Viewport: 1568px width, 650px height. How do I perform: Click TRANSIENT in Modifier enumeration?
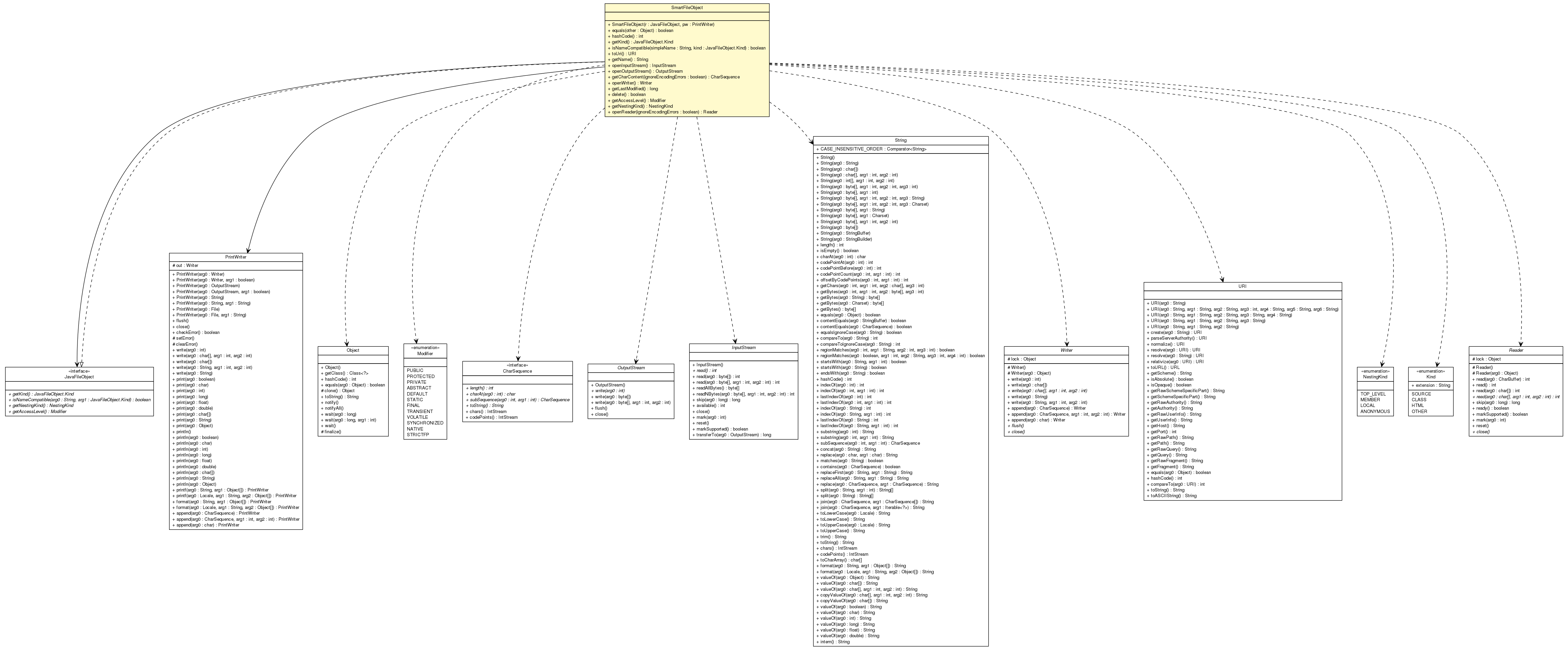[420, 412]
